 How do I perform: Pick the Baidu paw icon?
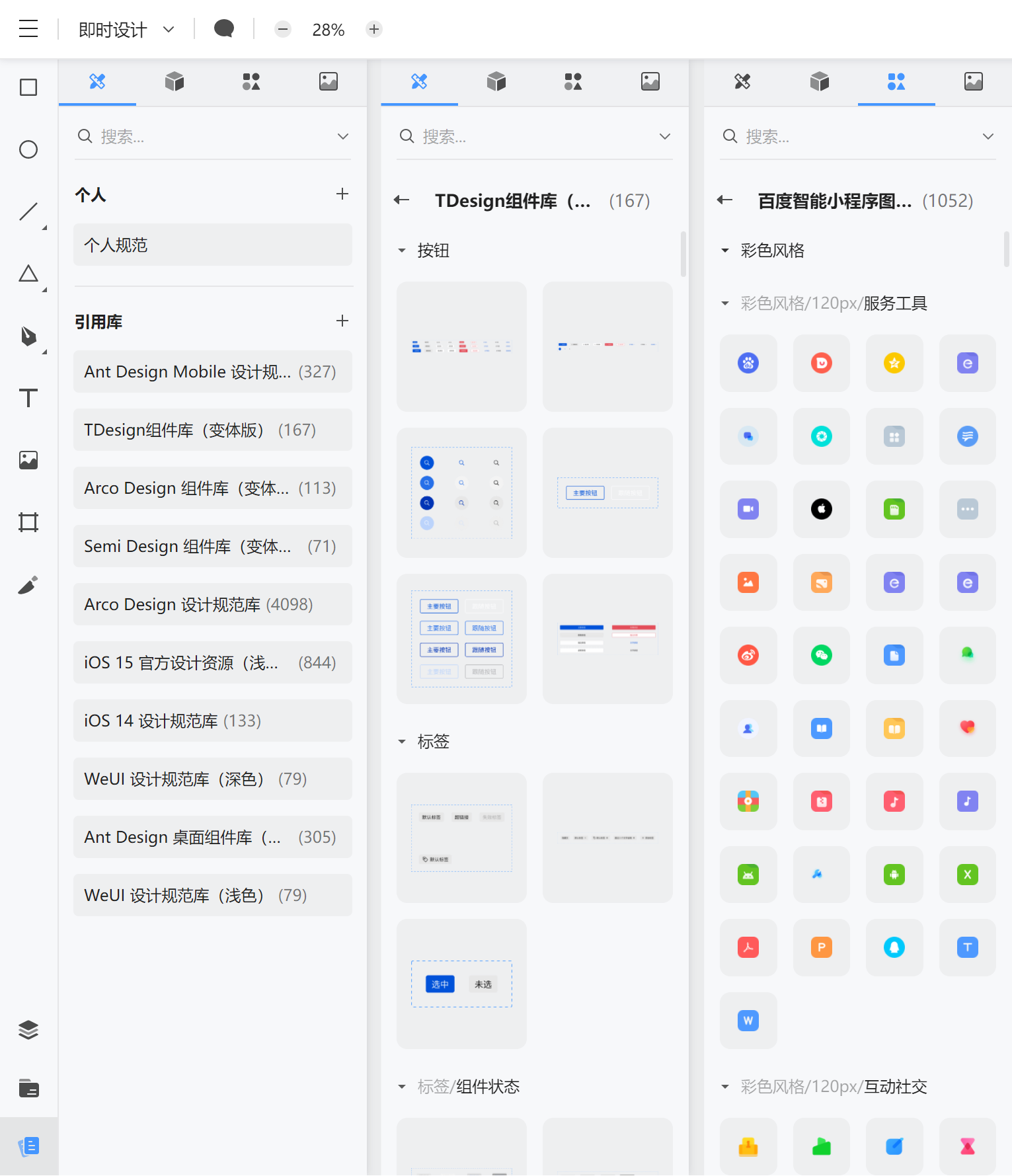[x=748, y=363]
